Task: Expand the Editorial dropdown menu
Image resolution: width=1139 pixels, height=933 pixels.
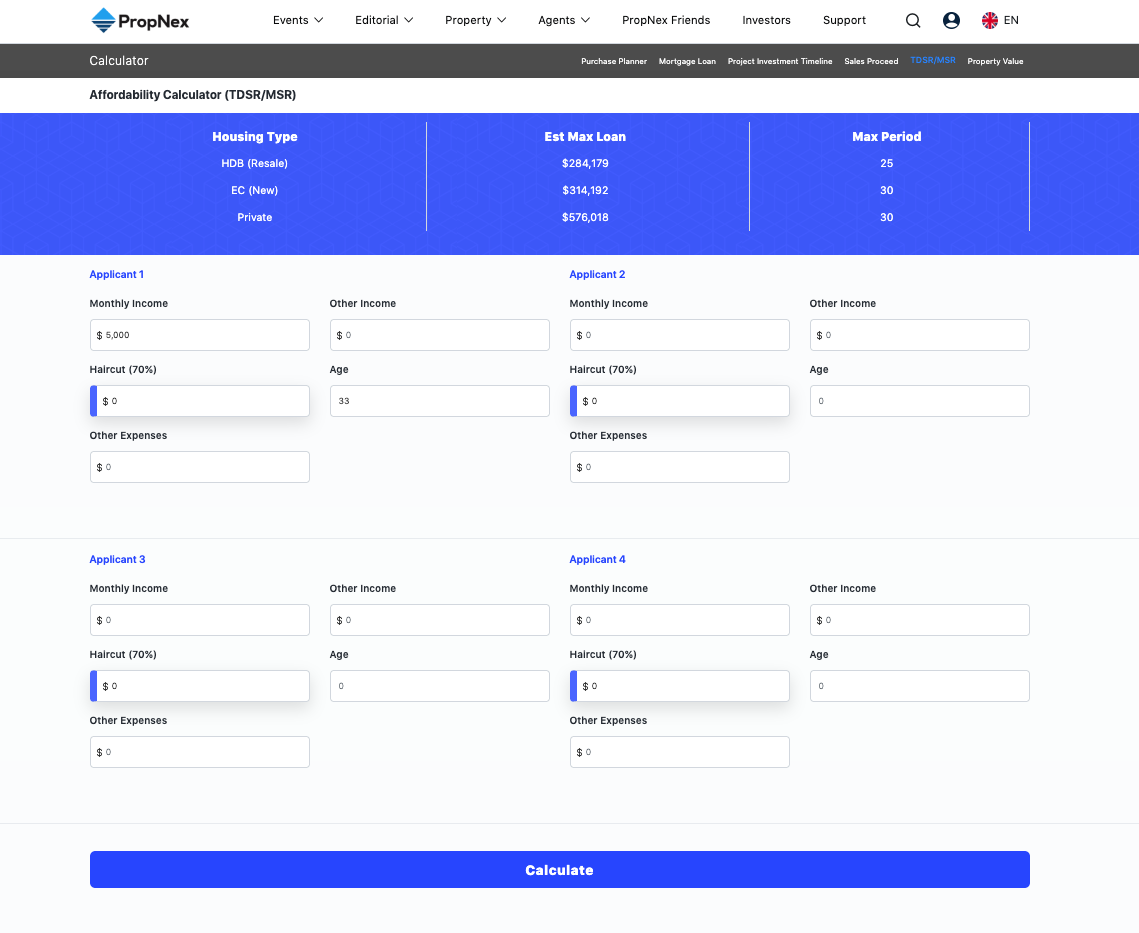Action: pos(384,20)
